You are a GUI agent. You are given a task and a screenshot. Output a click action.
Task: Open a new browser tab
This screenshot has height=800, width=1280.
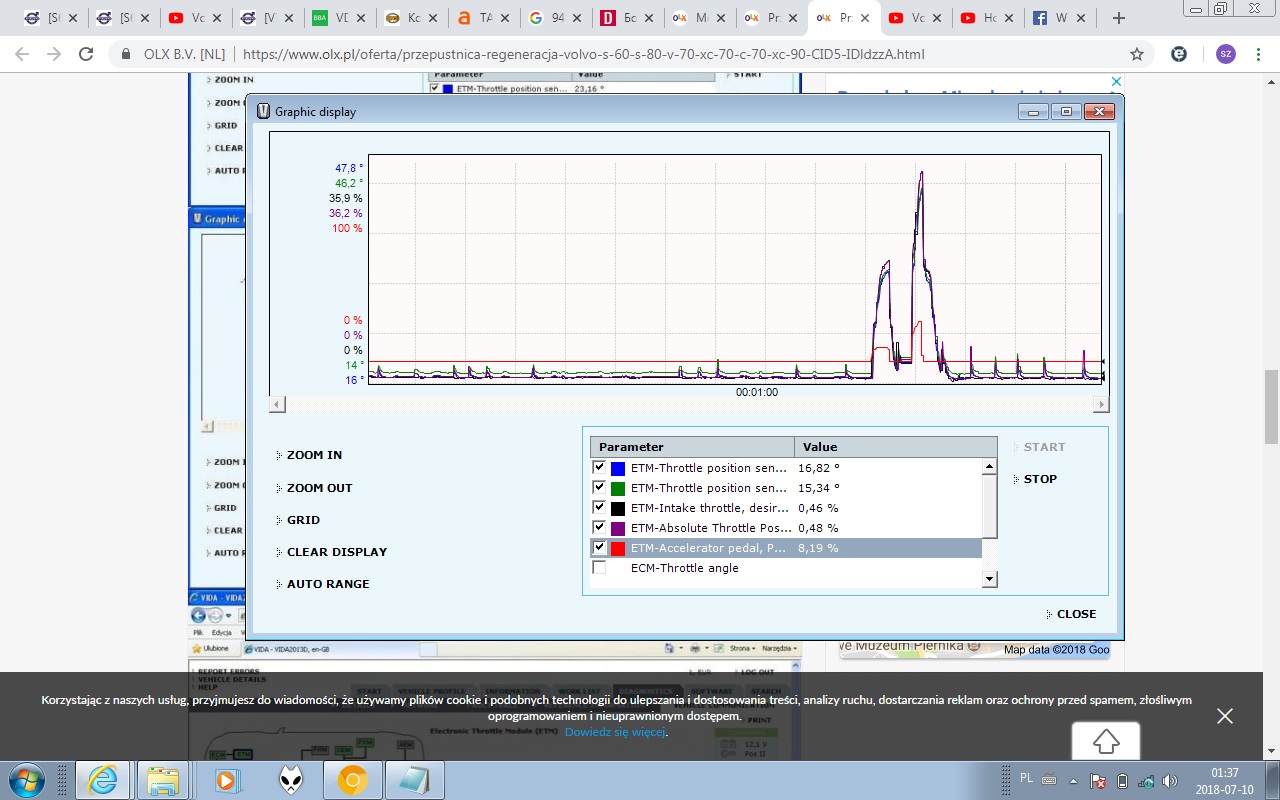(1118, 18)
